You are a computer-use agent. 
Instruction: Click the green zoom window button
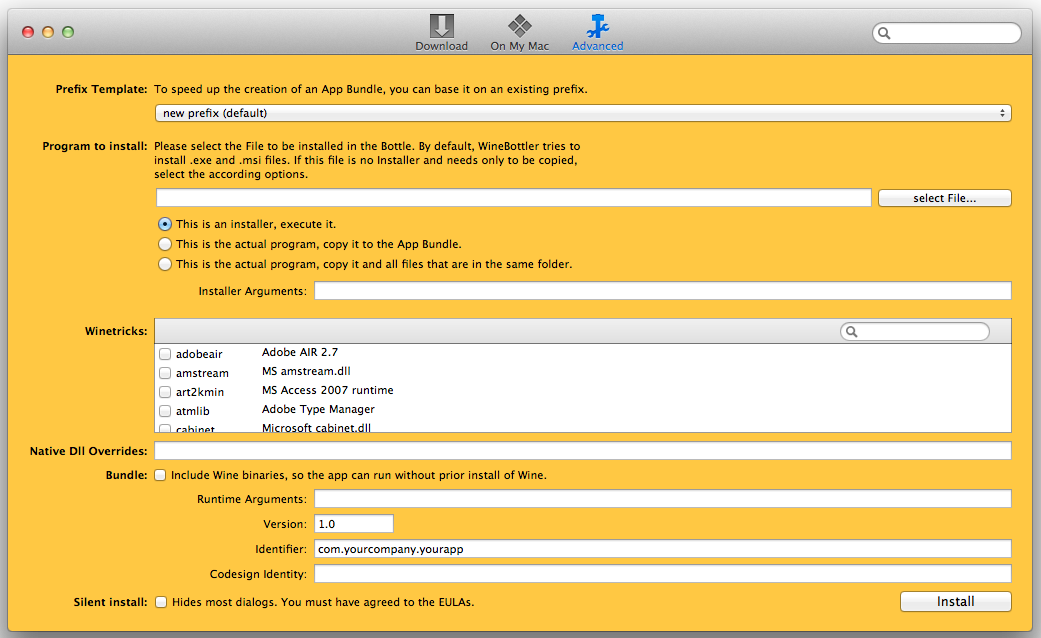pyautogui.click(x=68, y=32)
